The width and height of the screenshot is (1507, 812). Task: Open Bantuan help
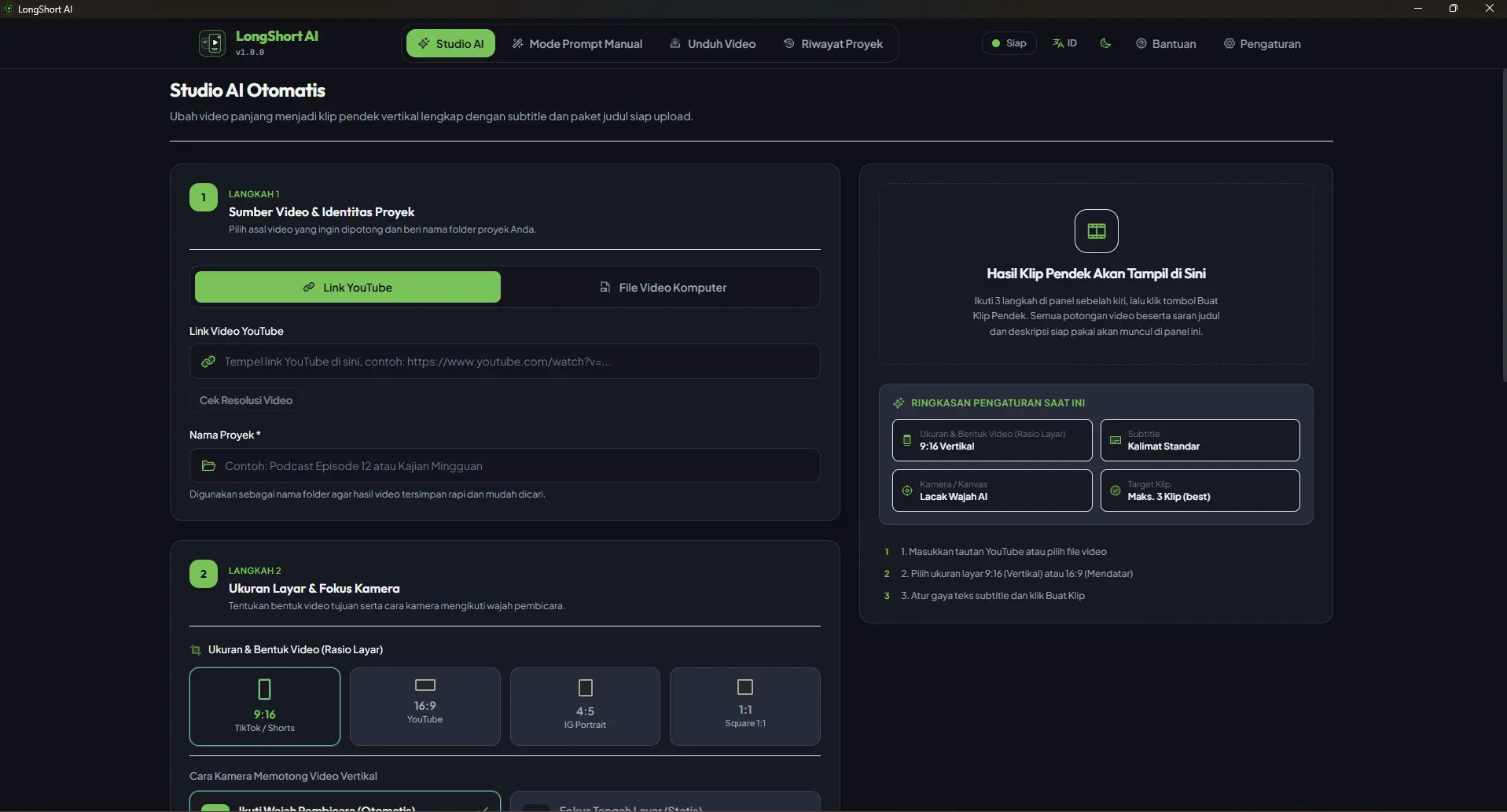[x=1166, y=43]
